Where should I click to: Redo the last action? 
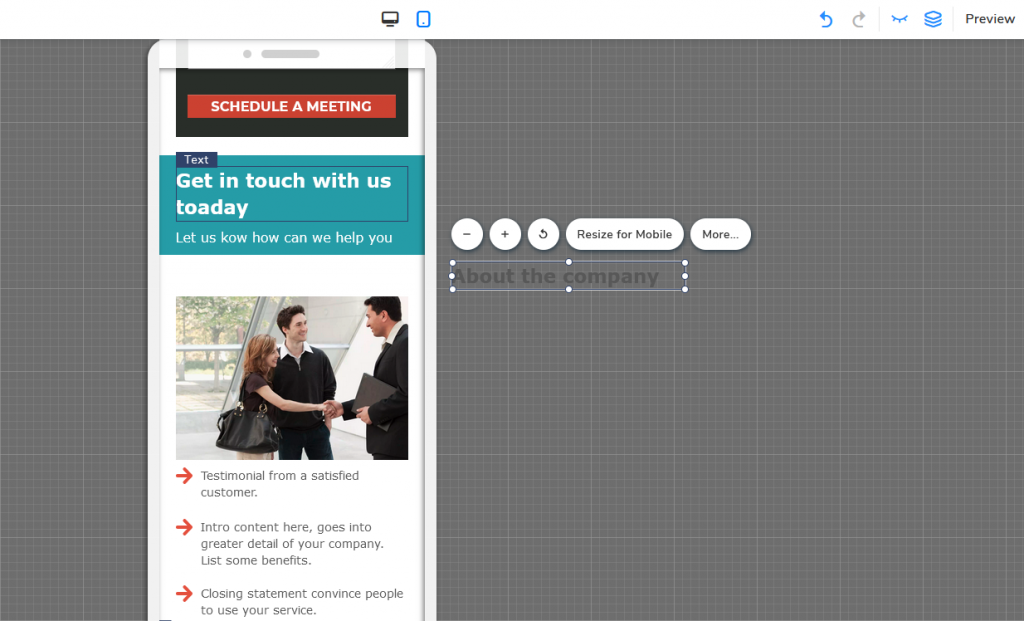(859, 20)
